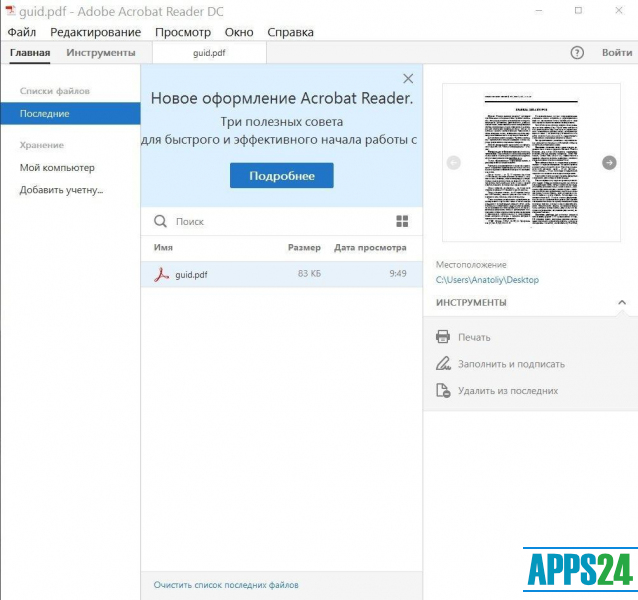
Task: Switch to the Инструменты tab
Action: [x=101, y=53]
